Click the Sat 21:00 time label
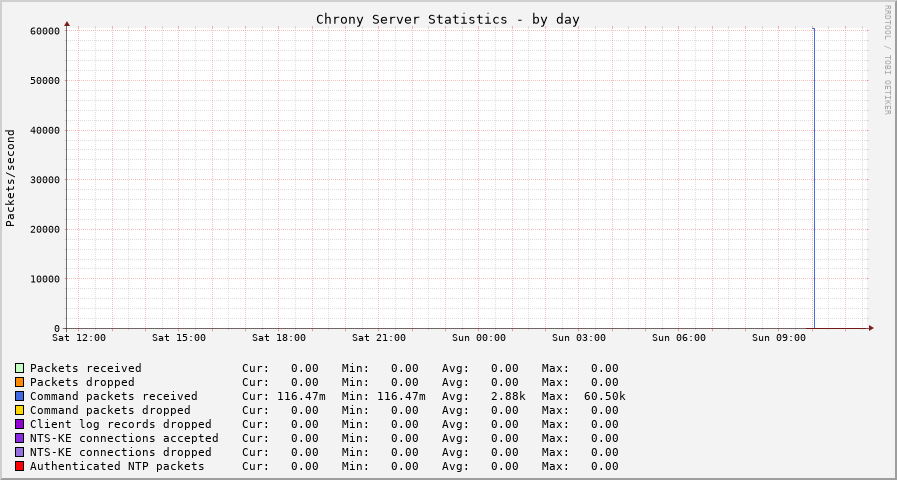Image resolution: width=897 pixels, height=480 pixels. point(379,338)
